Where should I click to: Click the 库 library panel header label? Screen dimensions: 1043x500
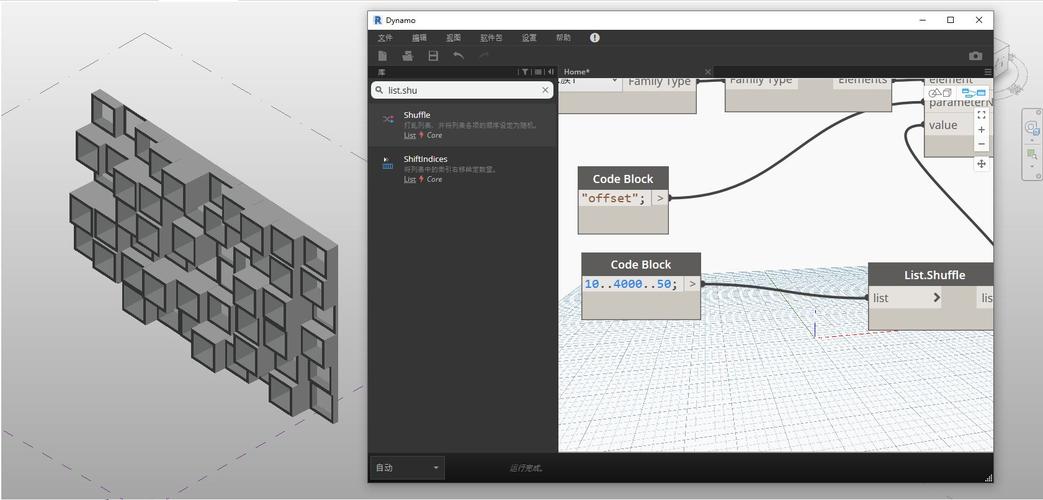pos(381,72)
